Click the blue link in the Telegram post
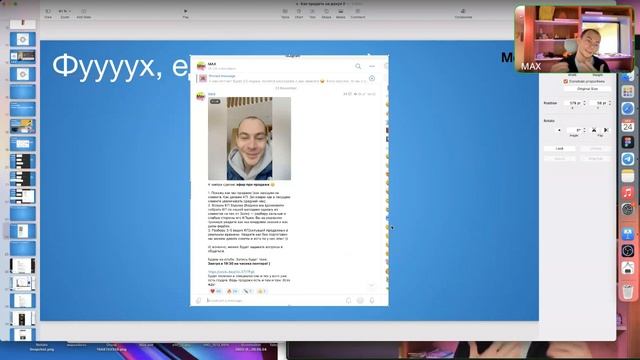This screenshot has height=360, width=640. click(231, 271)
